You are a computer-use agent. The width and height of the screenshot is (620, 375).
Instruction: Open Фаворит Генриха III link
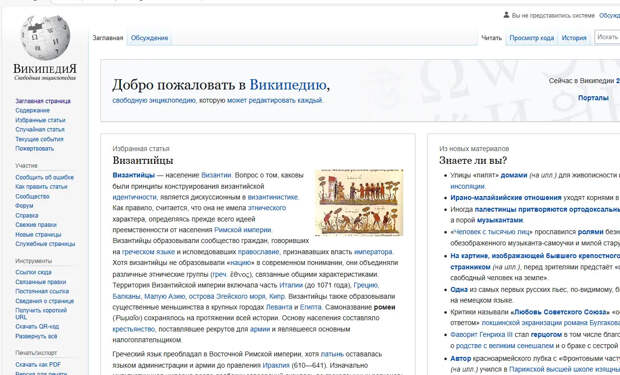pos(481,335)
